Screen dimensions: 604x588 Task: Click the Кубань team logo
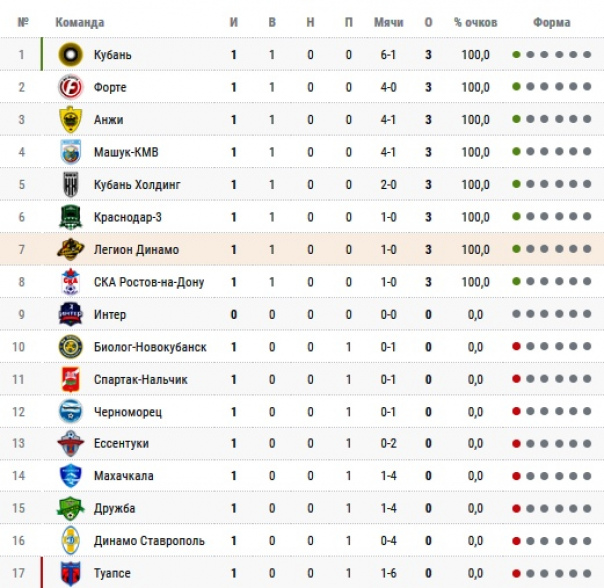pyautogui.click(x=69, y=54)
